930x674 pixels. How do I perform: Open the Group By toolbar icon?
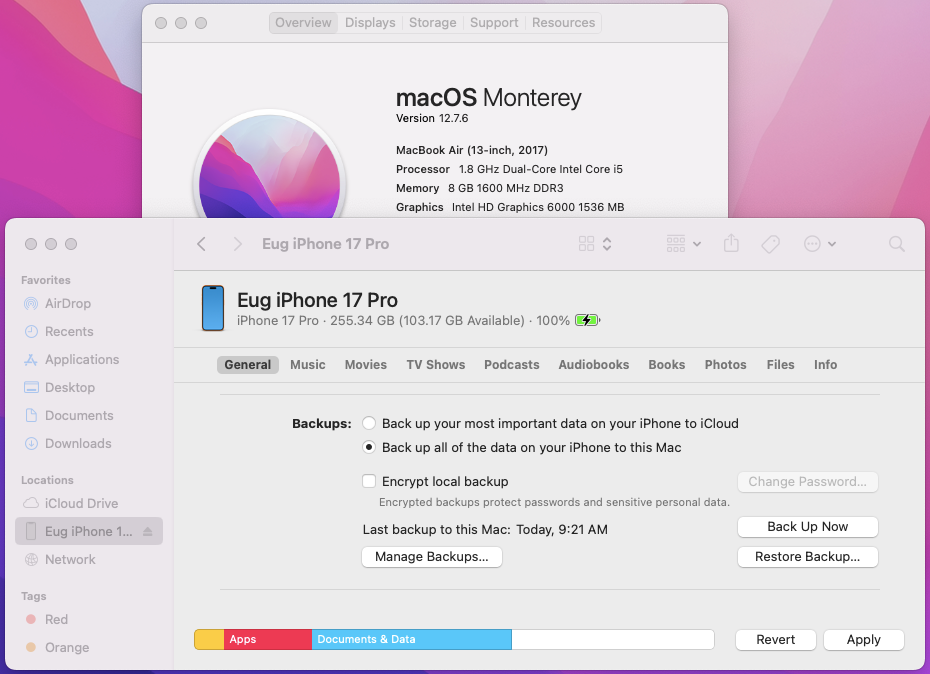click(x=676, y=244)
